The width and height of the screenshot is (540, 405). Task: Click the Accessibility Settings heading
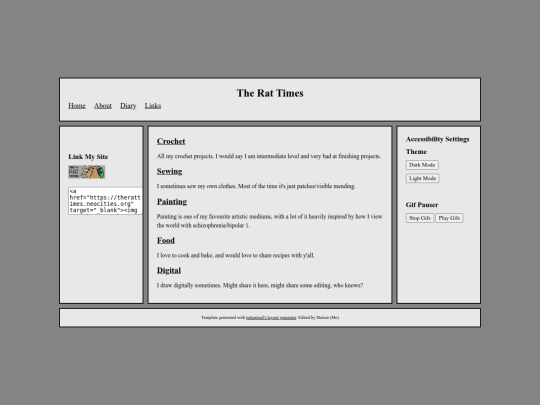tap(437, 139)
